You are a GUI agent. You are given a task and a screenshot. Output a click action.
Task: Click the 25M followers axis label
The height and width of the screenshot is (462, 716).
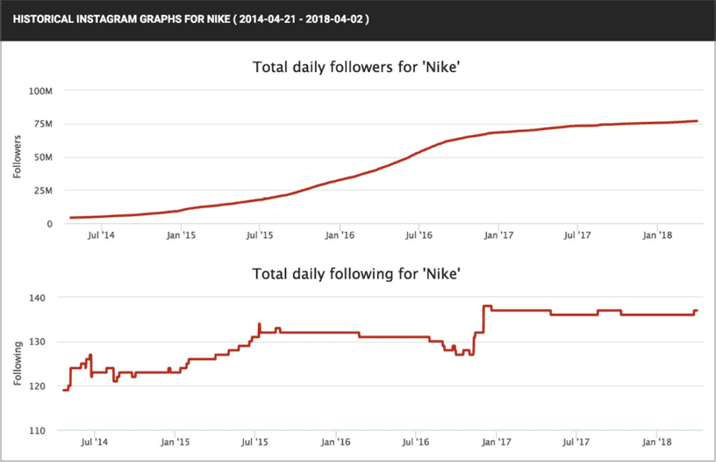click(43, 191)
